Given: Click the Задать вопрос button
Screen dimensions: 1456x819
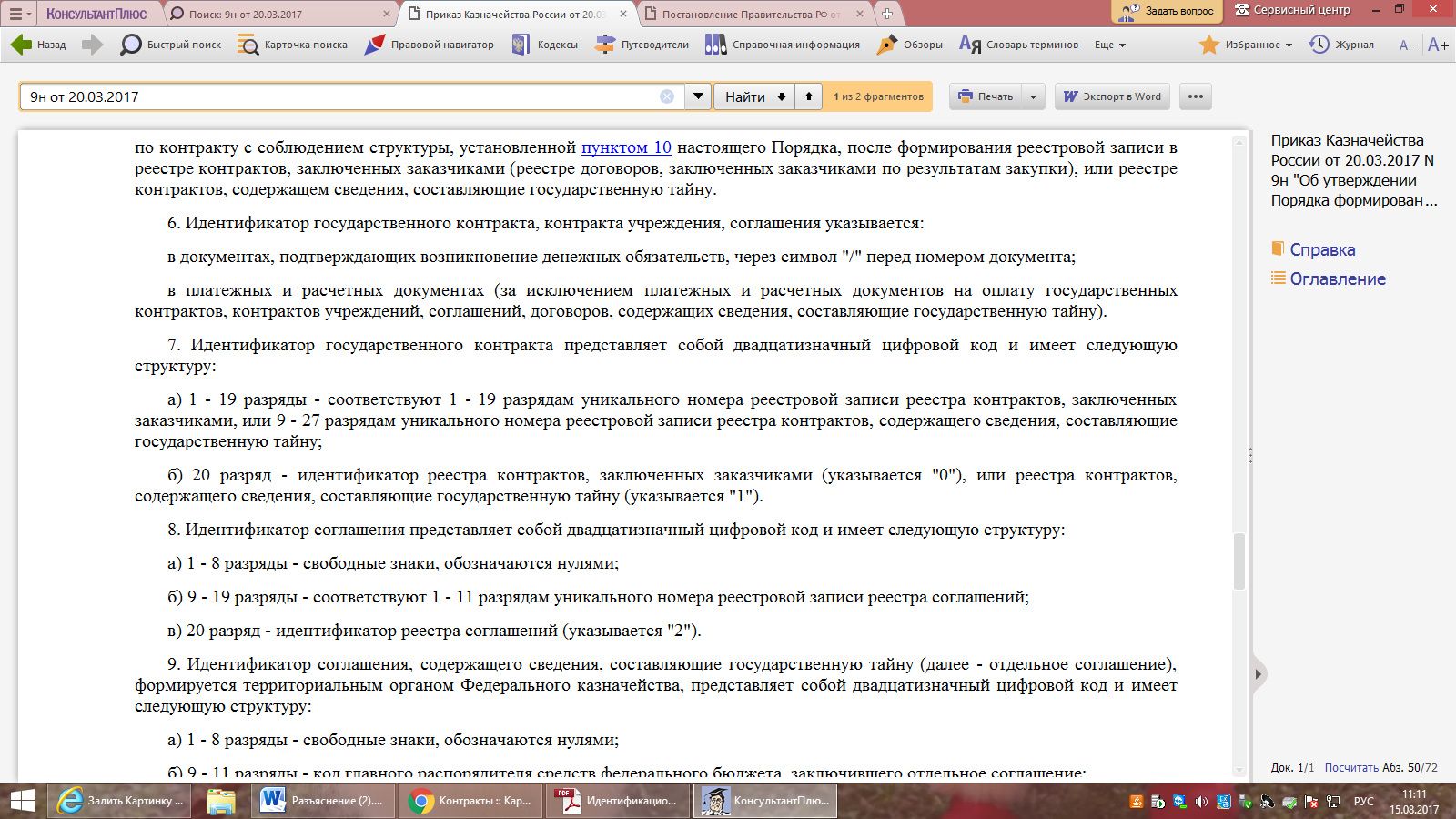Looking at the screenshot, I should click(x=1168, y=11).
